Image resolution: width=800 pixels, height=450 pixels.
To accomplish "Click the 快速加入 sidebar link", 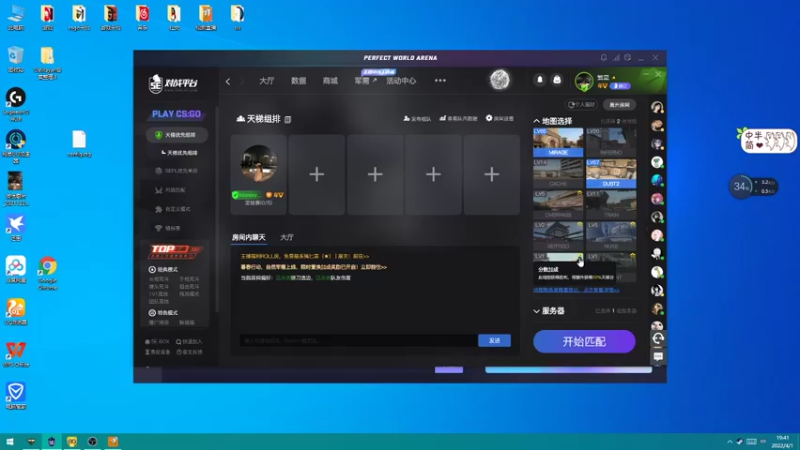I will 189,341.
